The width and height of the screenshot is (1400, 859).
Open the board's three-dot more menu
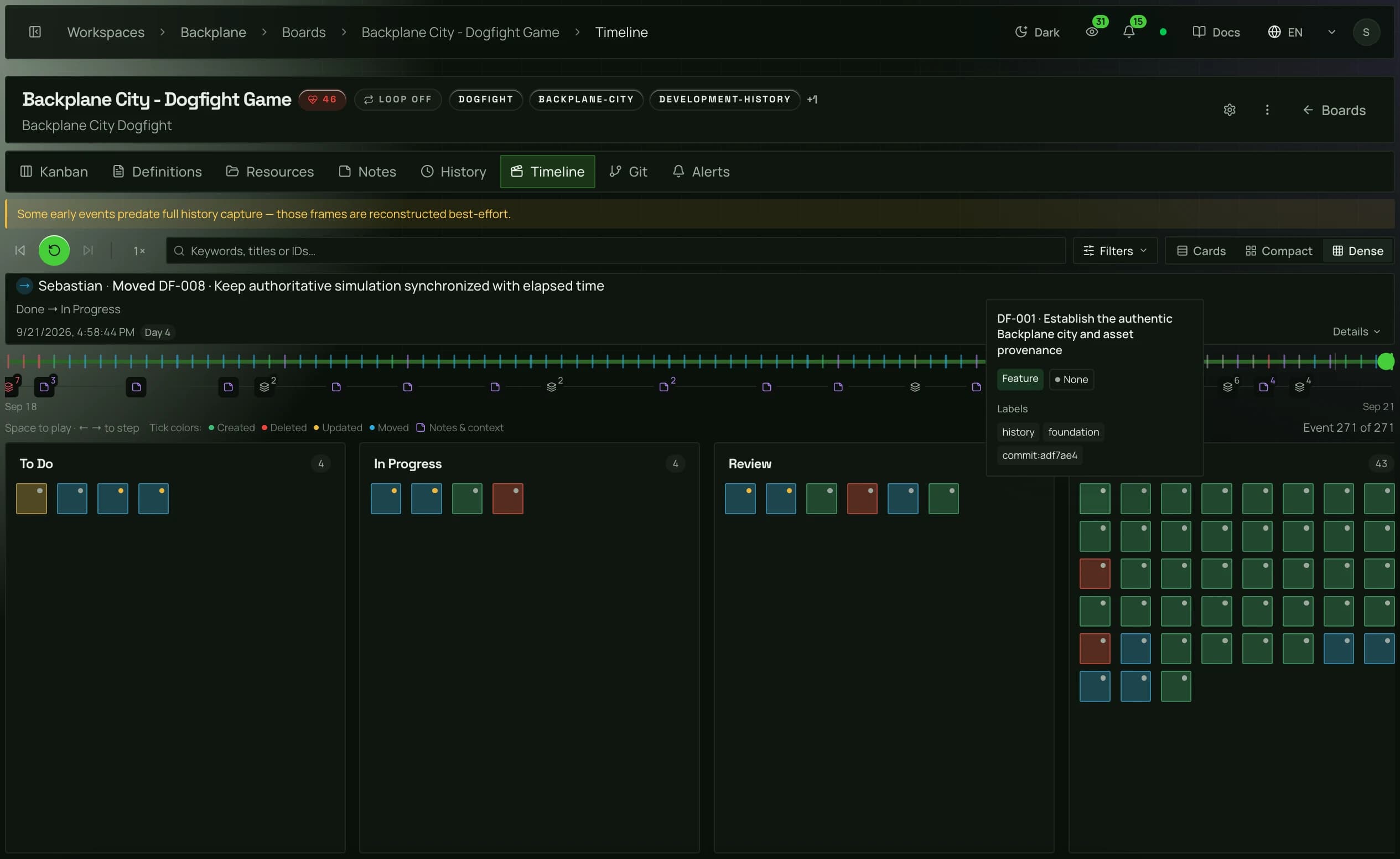coord(1267,110)
